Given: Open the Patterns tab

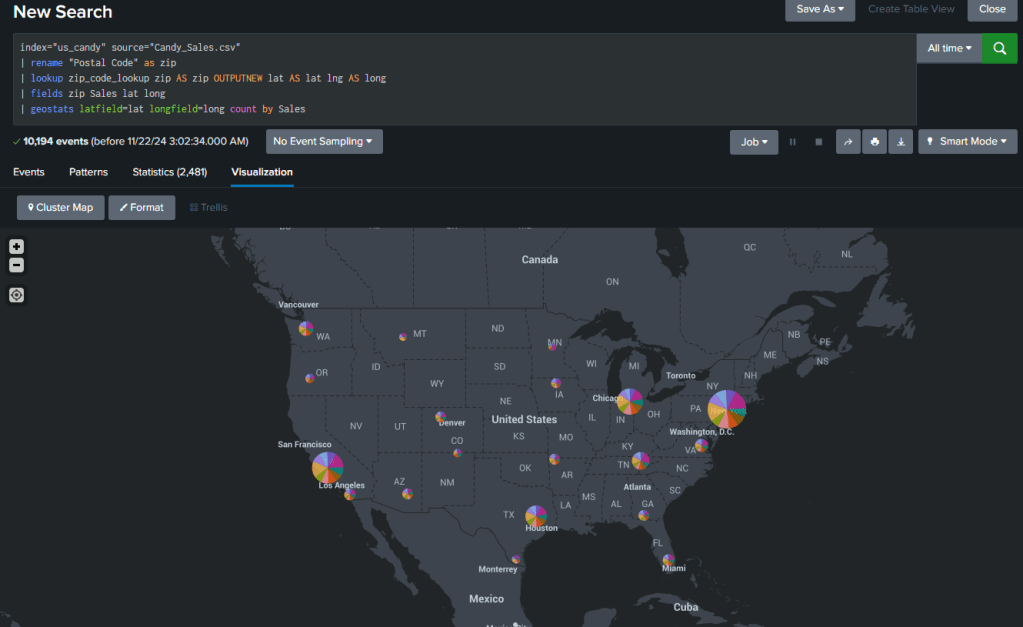Looking at the screenshot, I should [88, 172].
